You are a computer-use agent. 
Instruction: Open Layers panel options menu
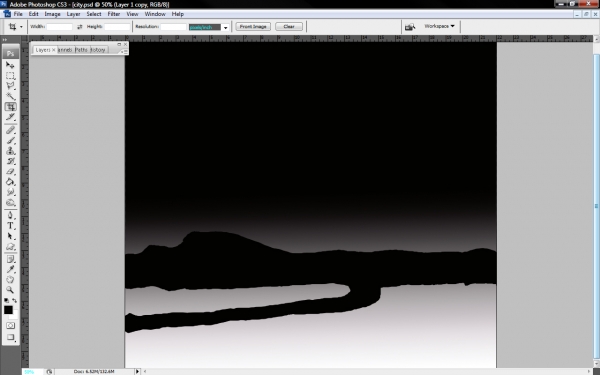coord(124,51)
